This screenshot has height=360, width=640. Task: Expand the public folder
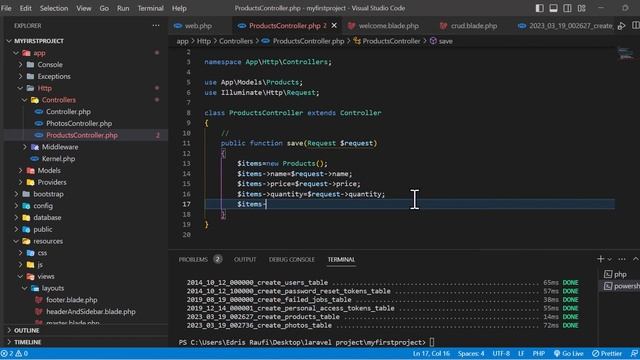[x=42, y=229]
